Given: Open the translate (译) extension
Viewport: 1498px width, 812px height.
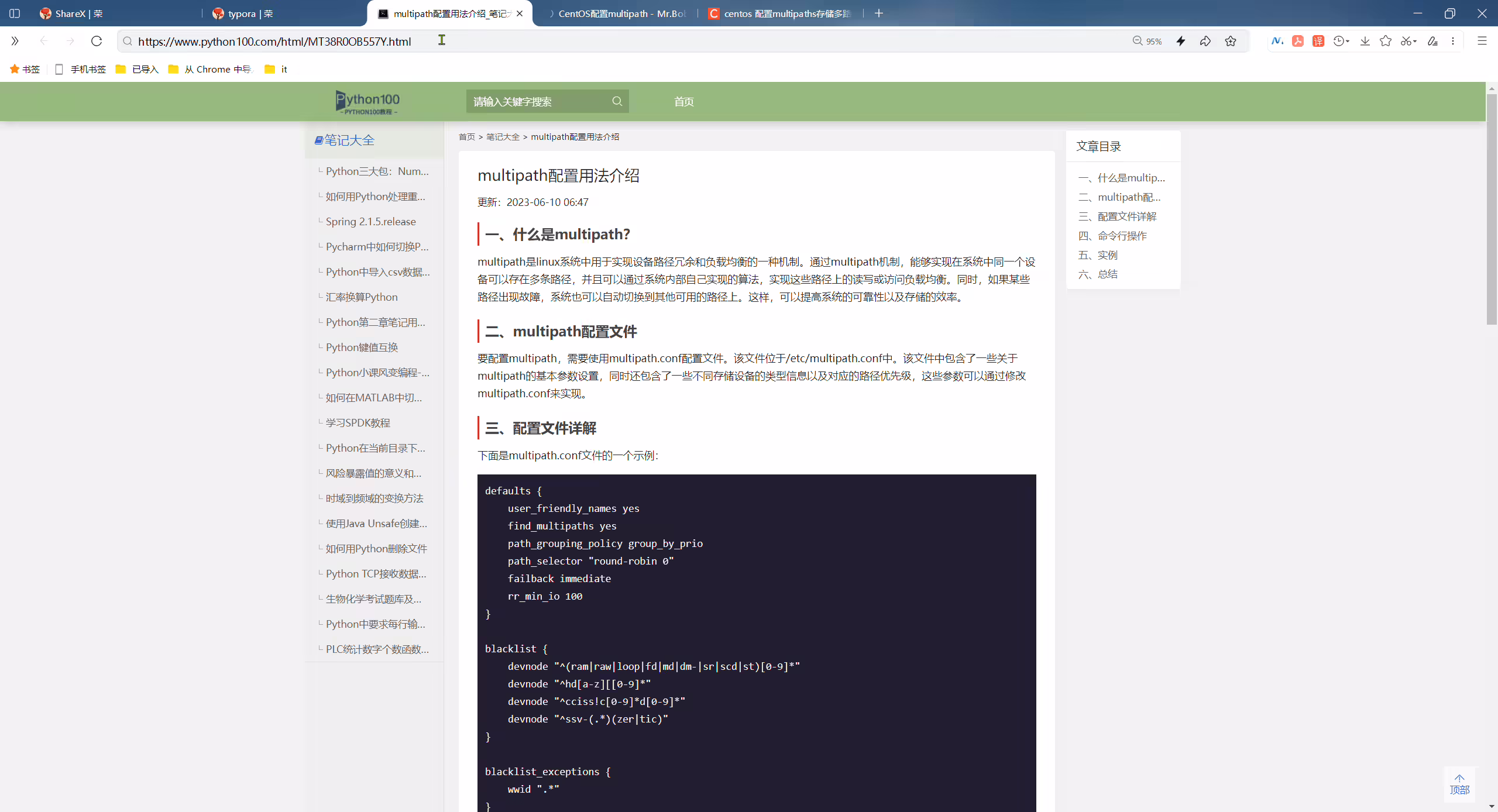Looking at the screenshot, I should pyautogui.click(x=1318, y=41).
